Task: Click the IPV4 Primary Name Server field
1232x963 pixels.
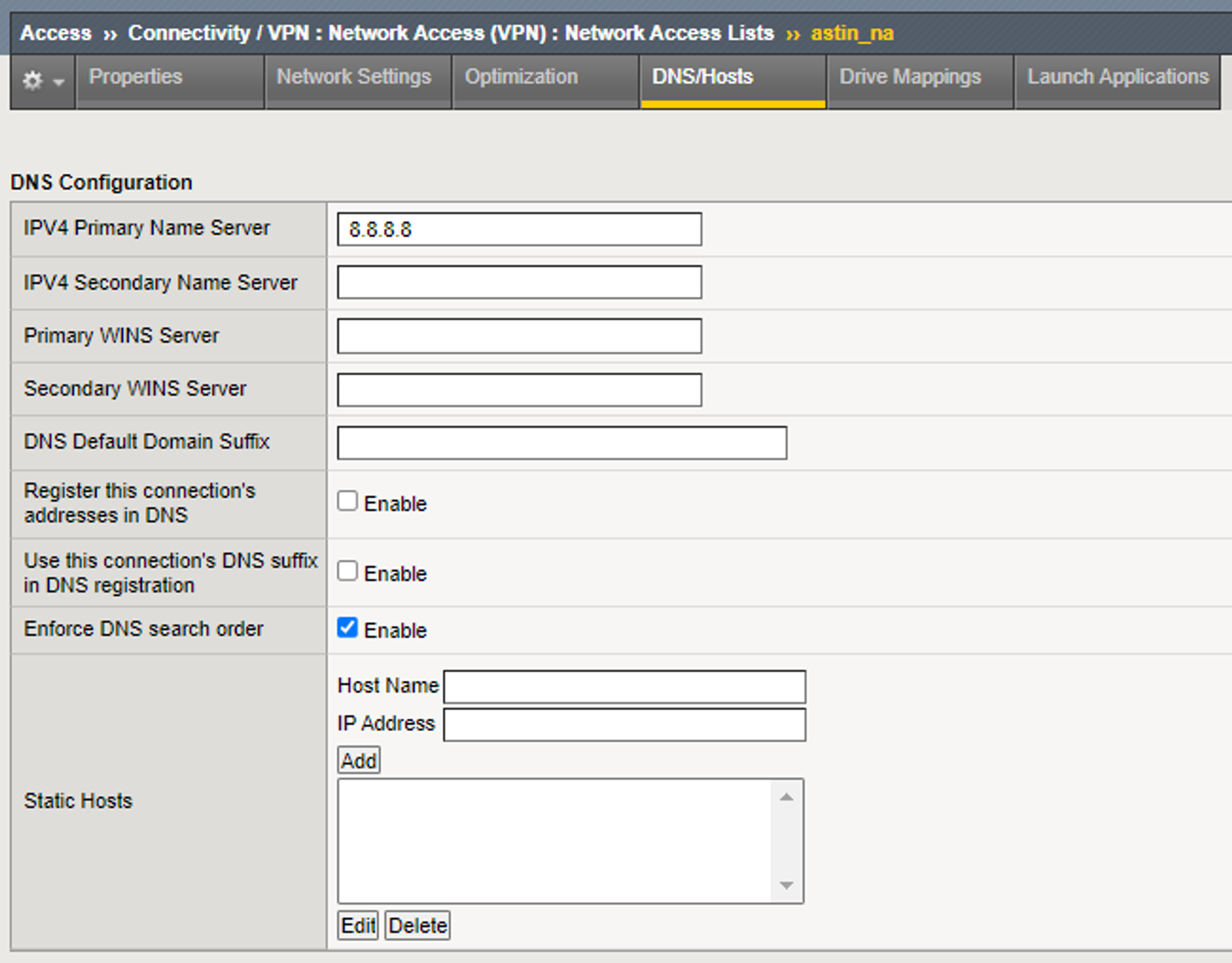Action: [x=519, y=230]
